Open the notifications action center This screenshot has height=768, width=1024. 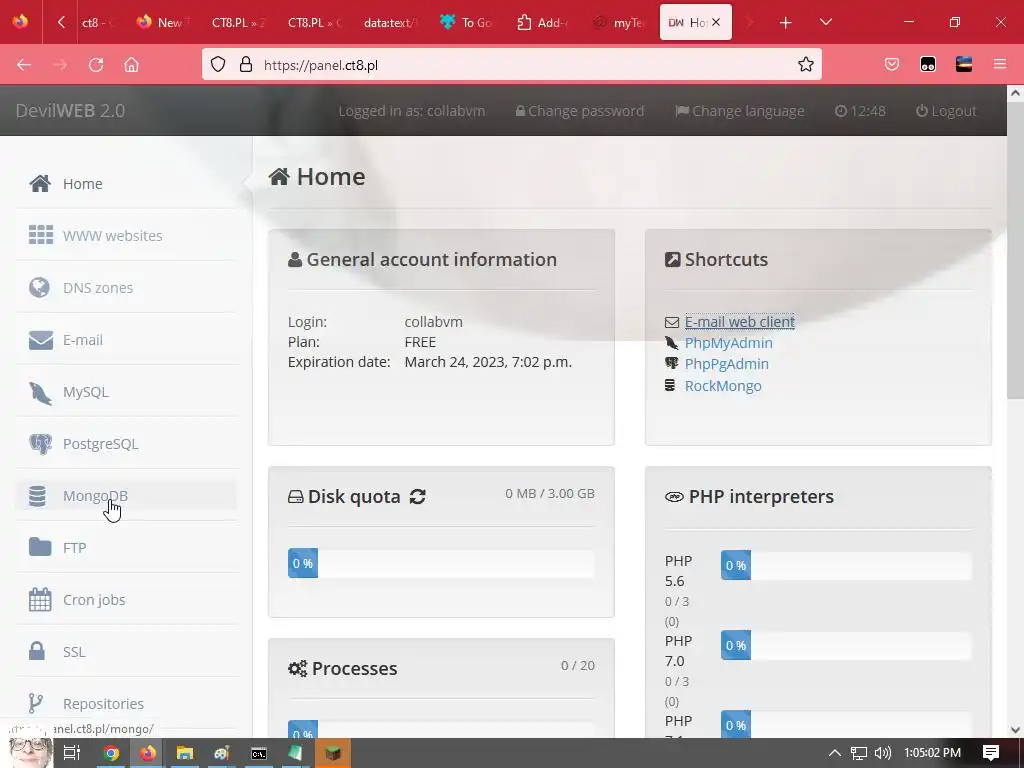991,753
